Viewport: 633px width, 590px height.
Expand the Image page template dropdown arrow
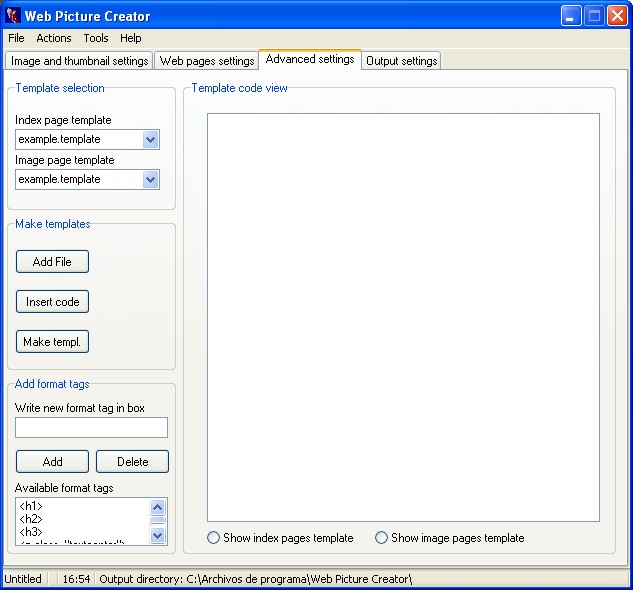point(151,180)
